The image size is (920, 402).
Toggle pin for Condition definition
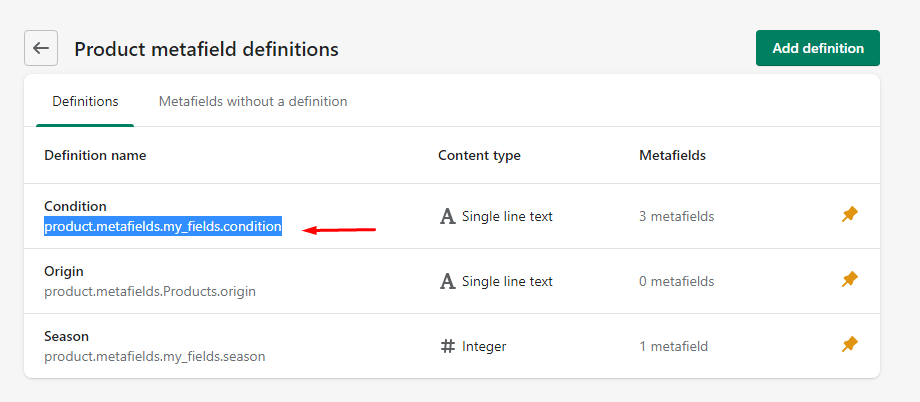(x=849, y=215)
